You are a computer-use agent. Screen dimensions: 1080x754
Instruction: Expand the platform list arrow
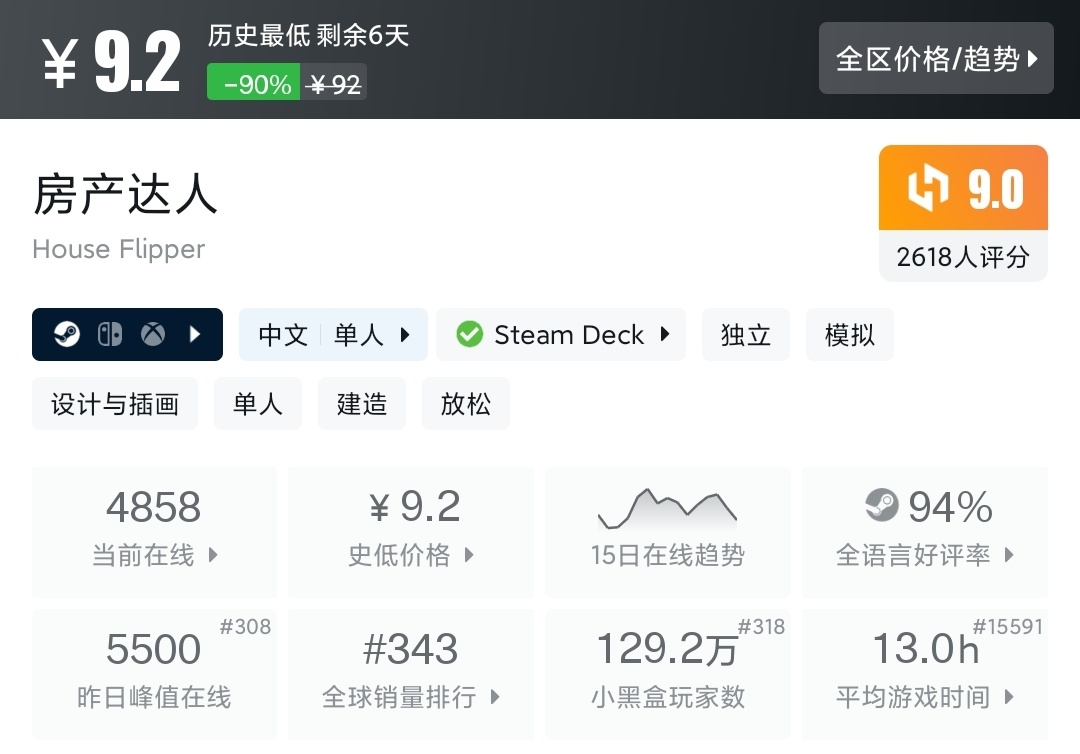196,334
